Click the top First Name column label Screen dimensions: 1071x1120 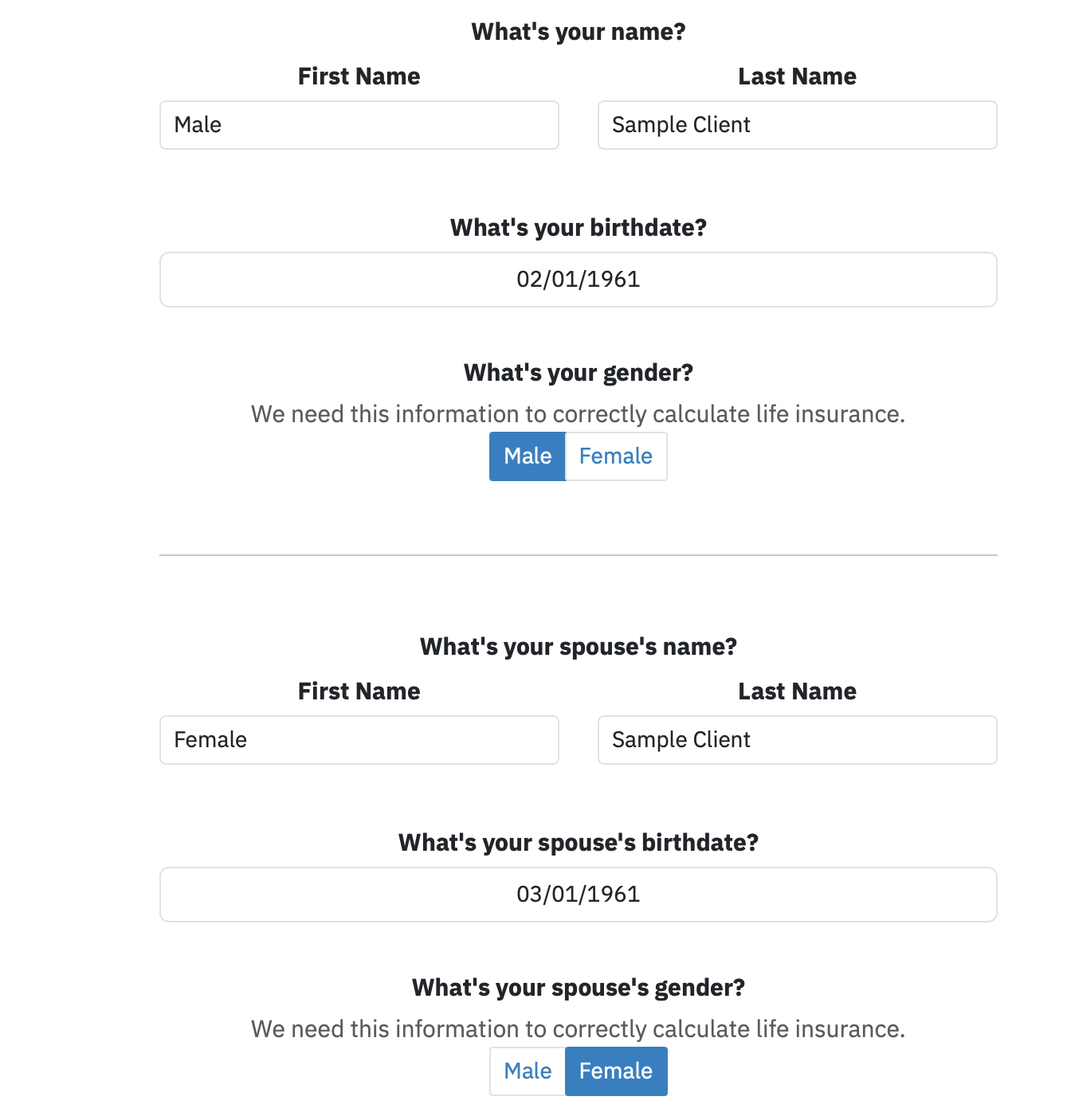point(359,76)
